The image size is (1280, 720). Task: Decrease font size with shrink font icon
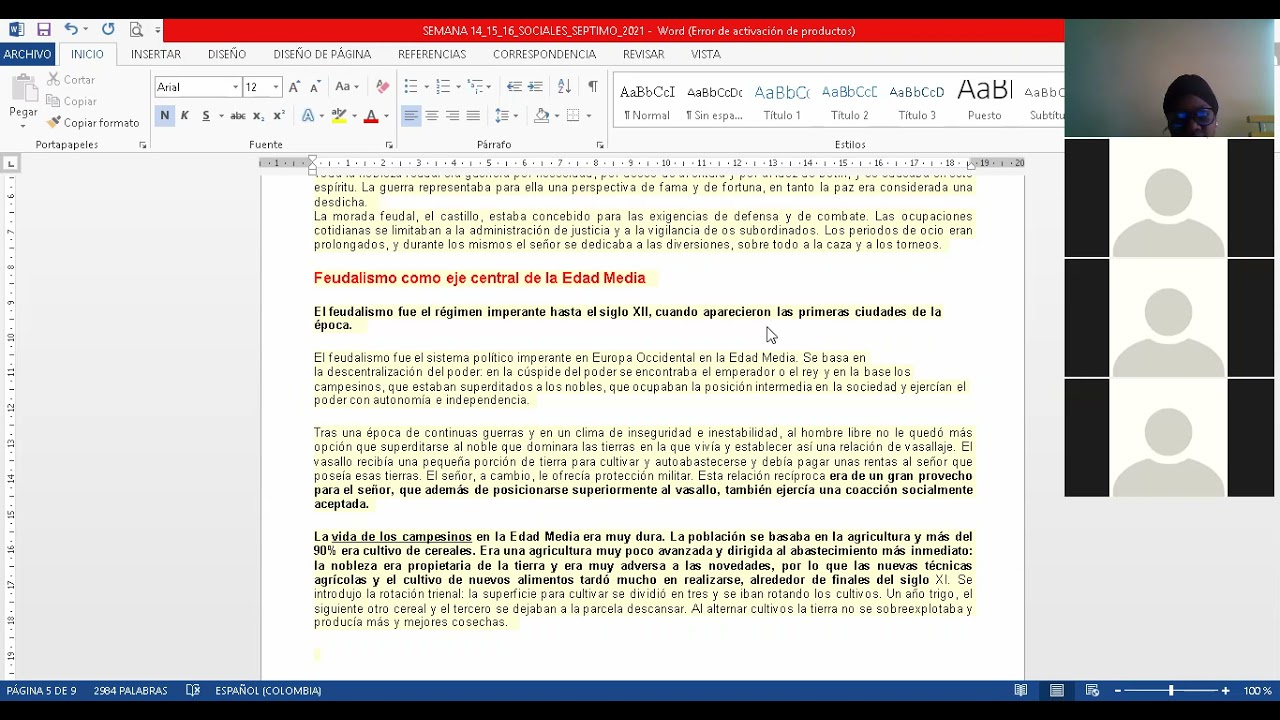coord(315,87)
